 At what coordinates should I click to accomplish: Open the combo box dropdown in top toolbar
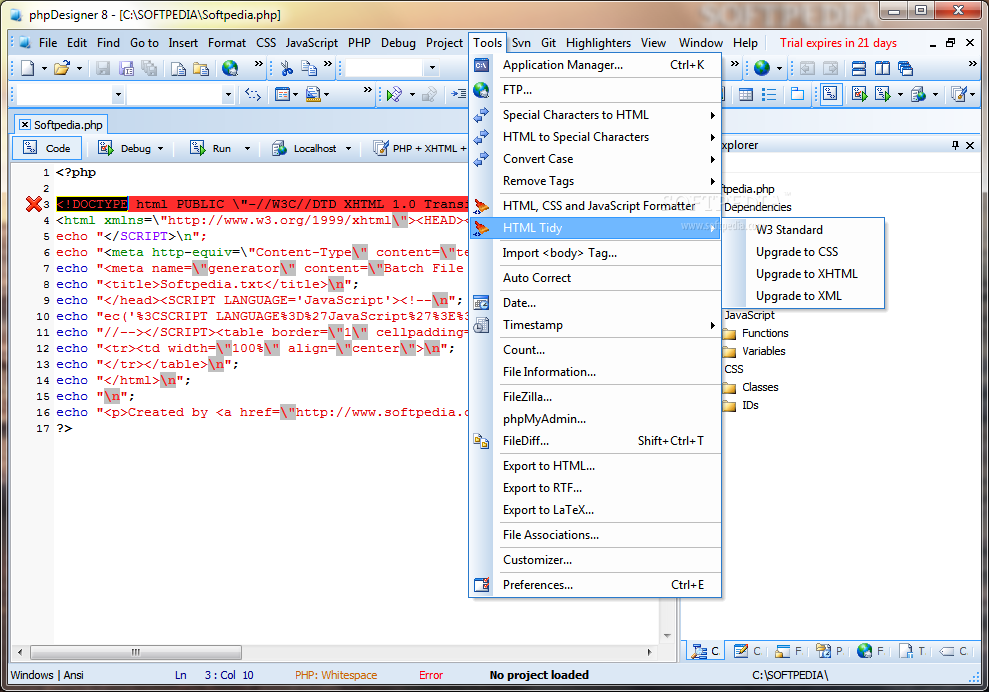pos(432,68)
